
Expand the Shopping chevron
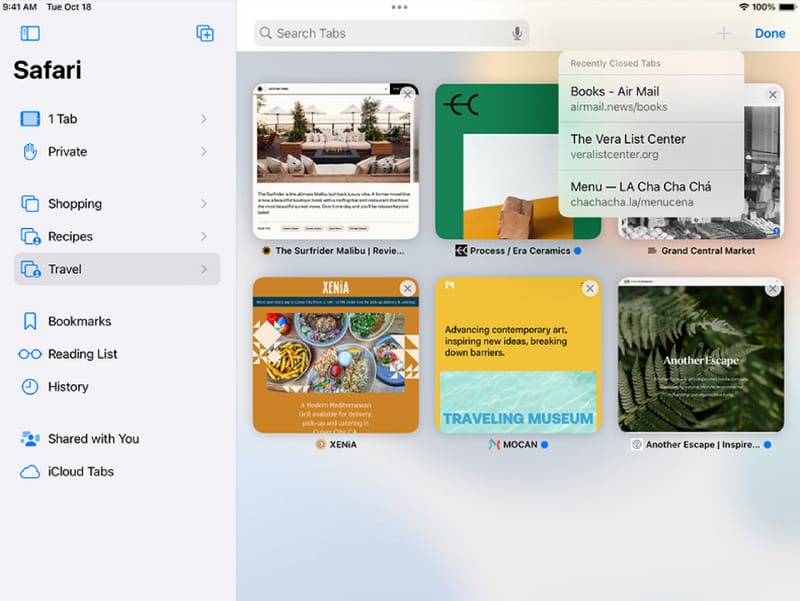pos(204,204)
